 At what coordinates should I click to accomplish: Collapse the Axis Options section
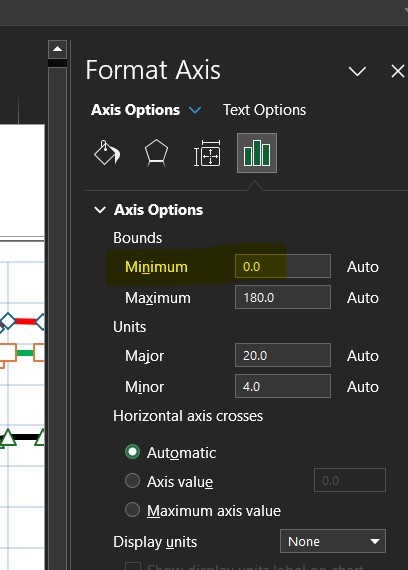tap(100, 210)
